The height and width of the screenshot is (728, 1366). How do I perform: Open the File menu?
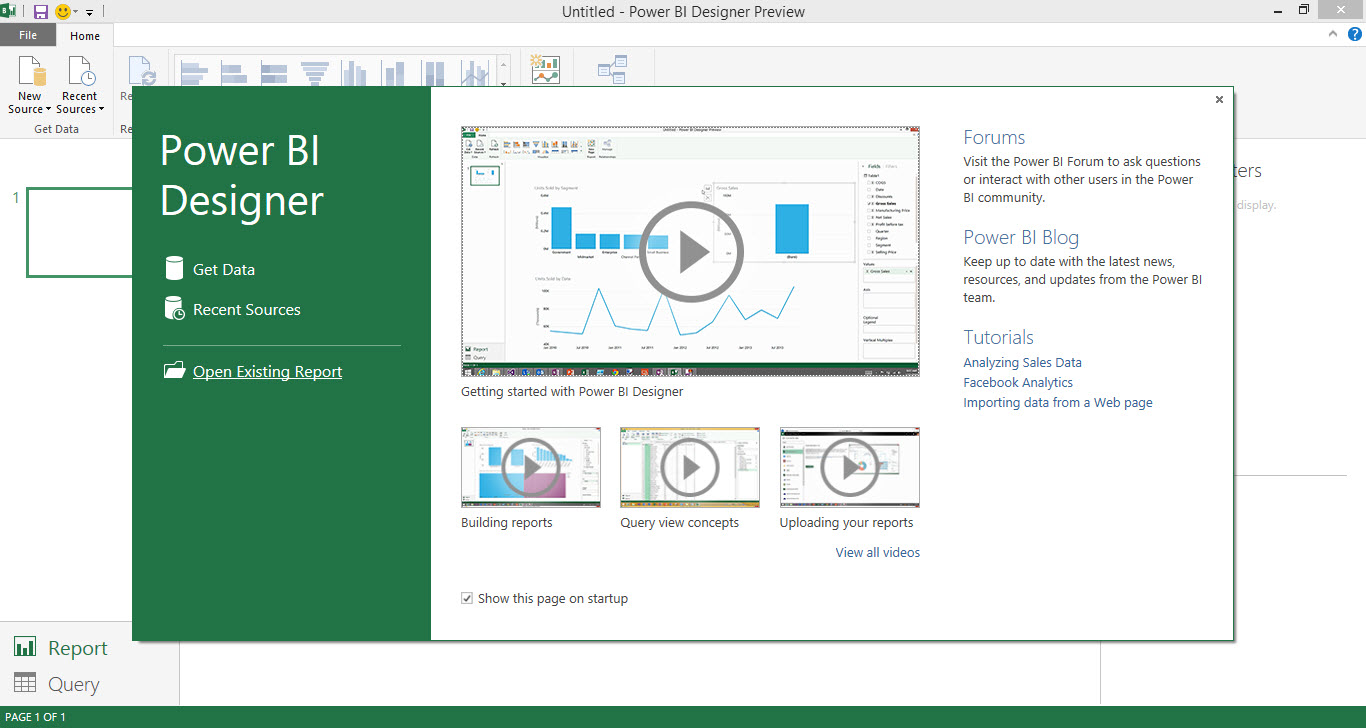pyautogui.click(x=27, y=34)
